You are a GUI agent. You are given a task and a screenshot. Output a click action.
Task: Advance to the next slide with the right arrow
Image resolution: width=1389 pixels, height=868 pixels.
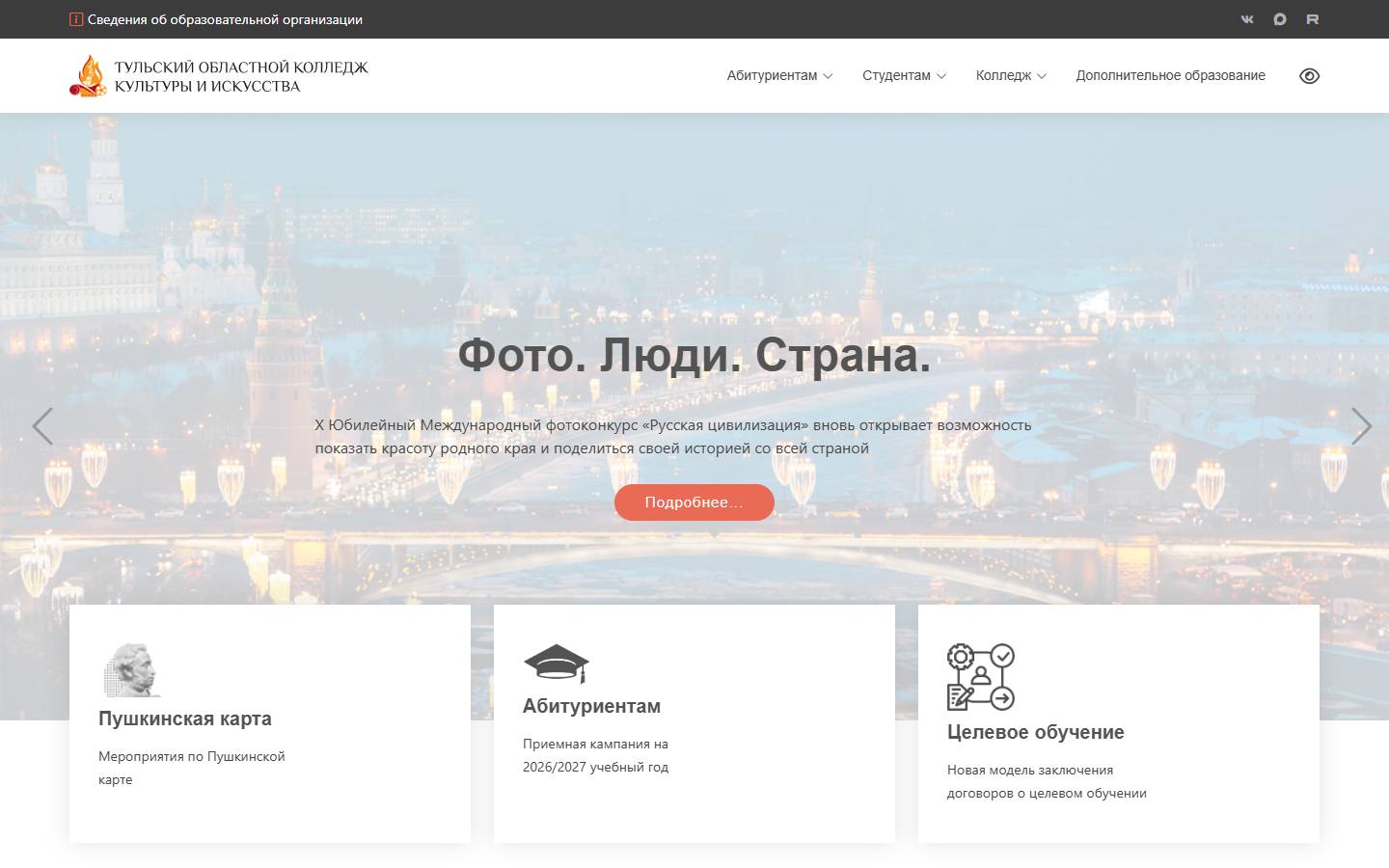coord(1361,425)
